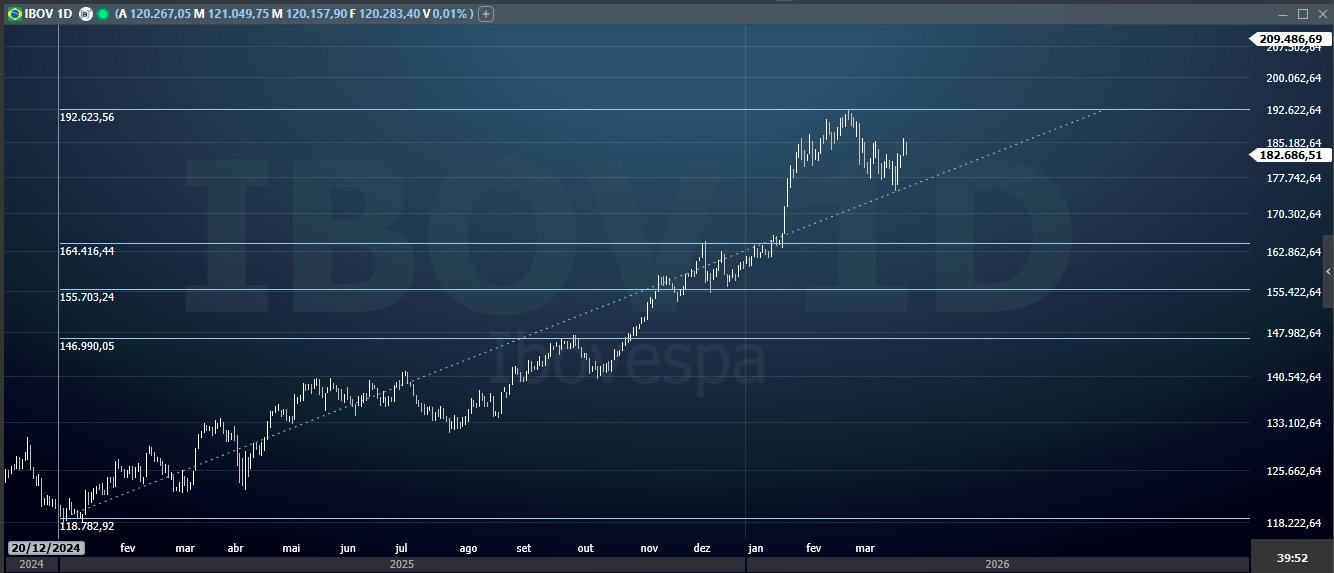Click the current price tag 182.686,51

tap(1290, 155)
